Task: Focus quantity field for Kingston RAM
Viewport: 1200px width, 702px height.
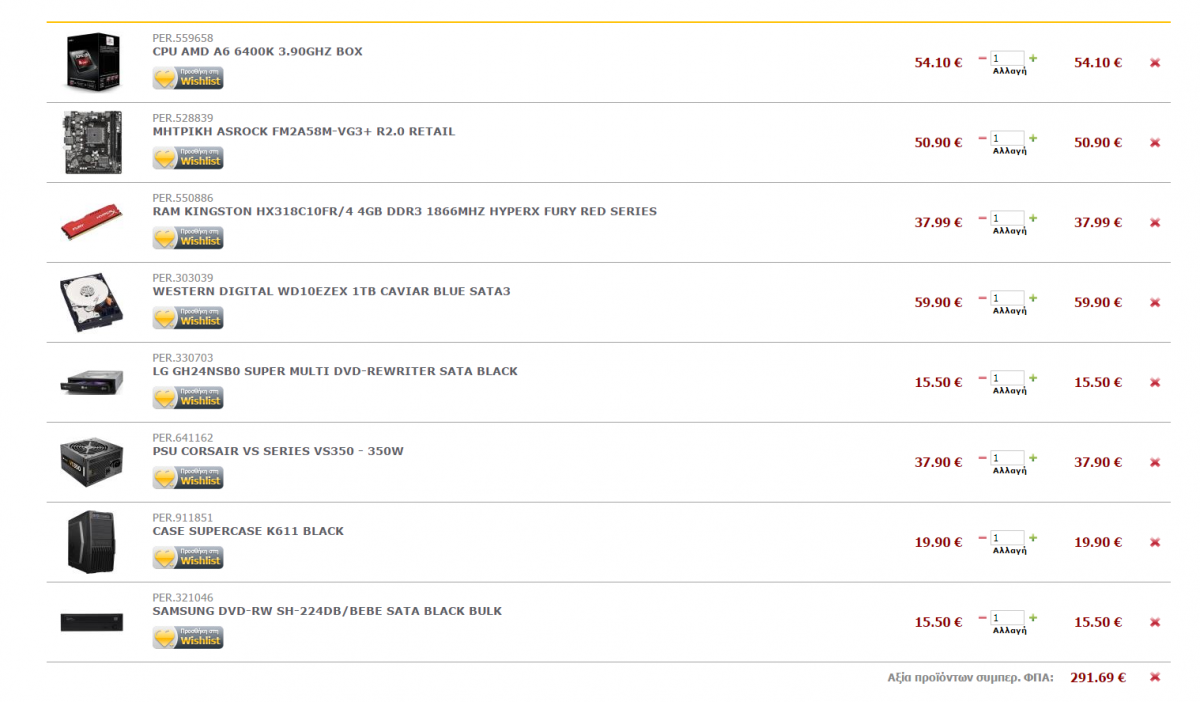Action: click(1008, 218)
